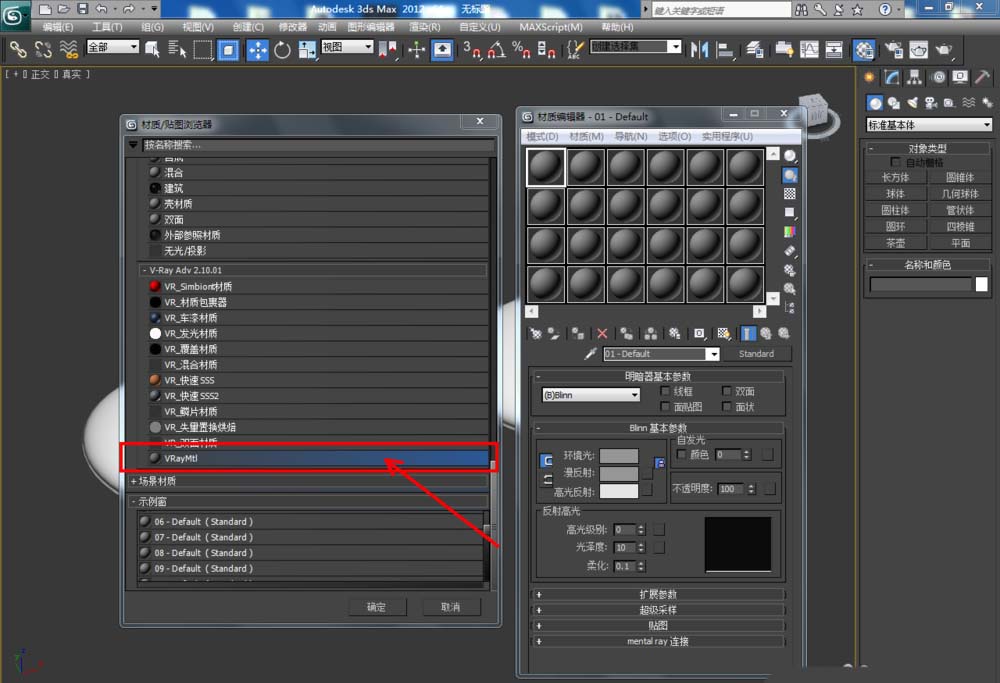Expand 扩展参数 rollout
The image size is (1000, 683).
[x=658, y=594]
